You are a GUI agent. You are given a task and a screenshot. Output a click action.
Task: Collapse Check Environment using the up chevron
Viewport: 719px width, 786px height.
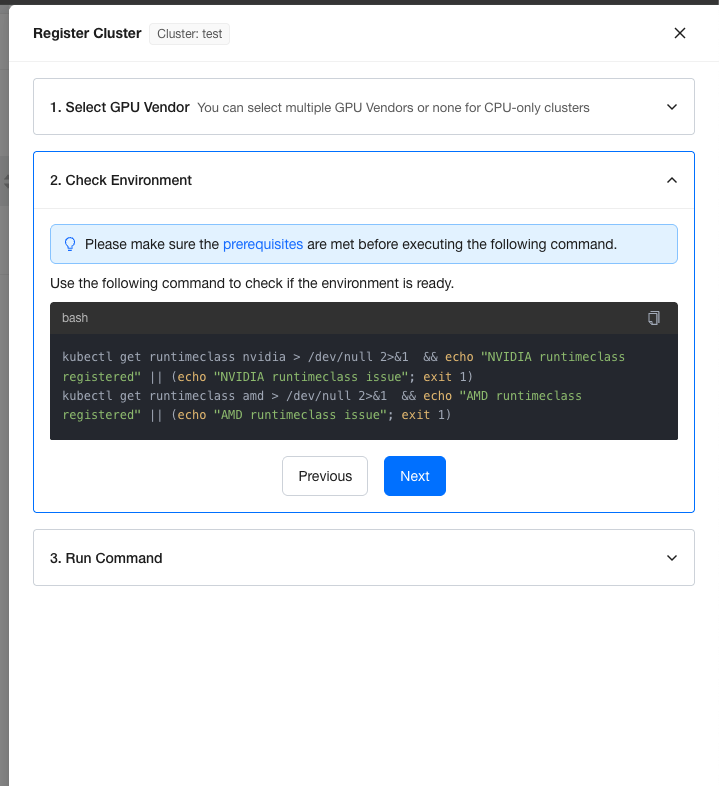tap(672, 180)
